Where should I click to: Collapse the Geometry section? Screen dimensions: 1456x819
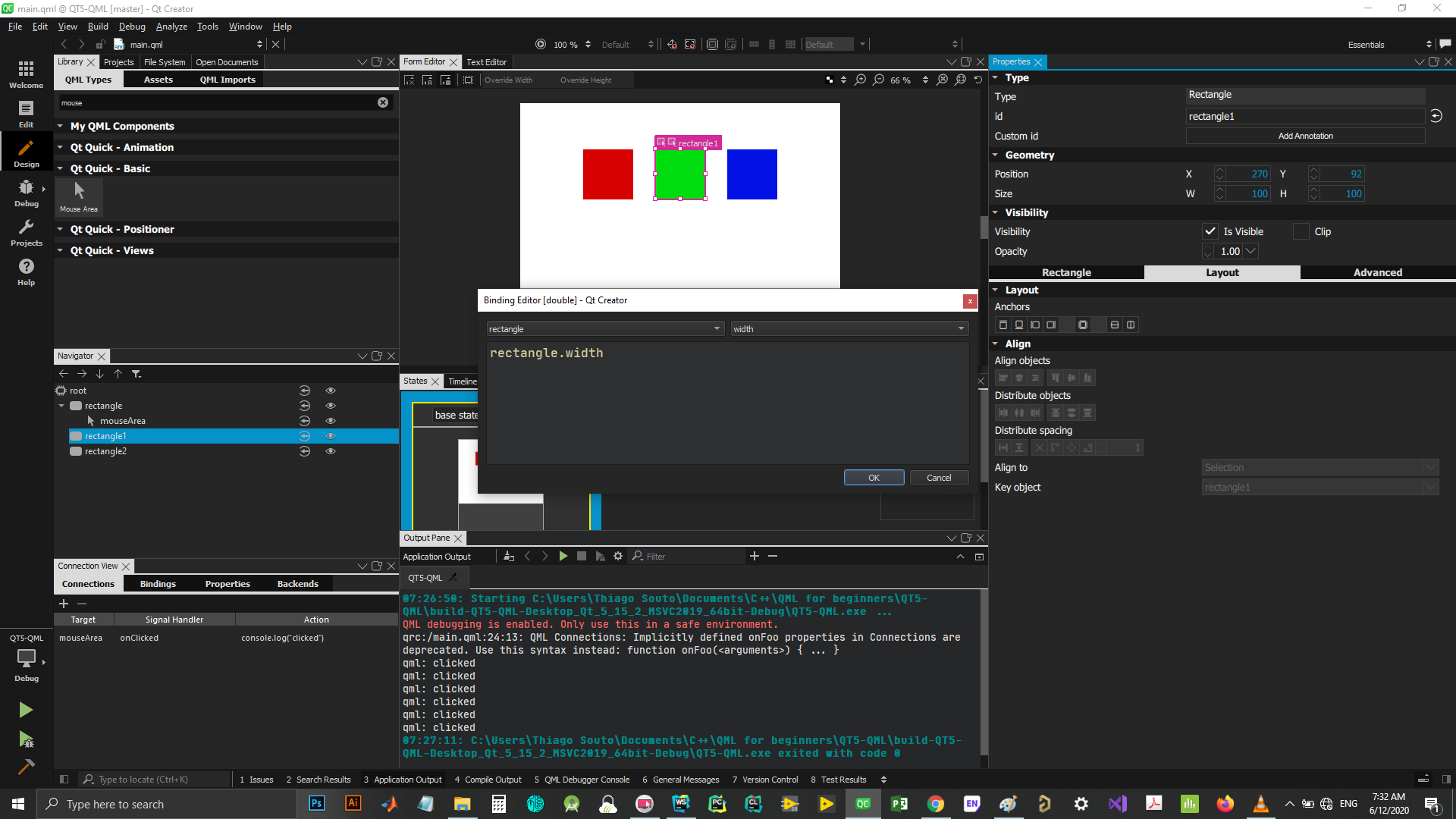click(x=996, y=155)
